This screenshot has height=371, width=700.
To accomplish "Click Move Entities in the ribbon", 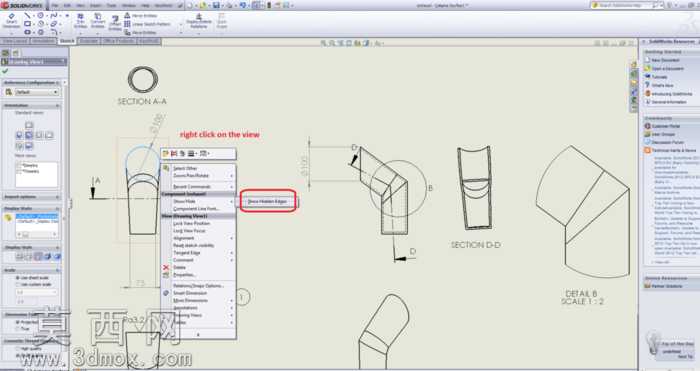I will pos(140,33).
